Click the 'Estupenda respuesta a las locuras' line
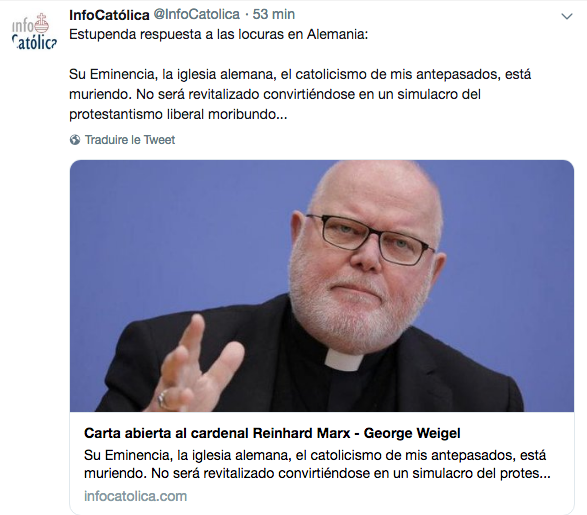The image size is (587, 515). [x=219, y=34]
